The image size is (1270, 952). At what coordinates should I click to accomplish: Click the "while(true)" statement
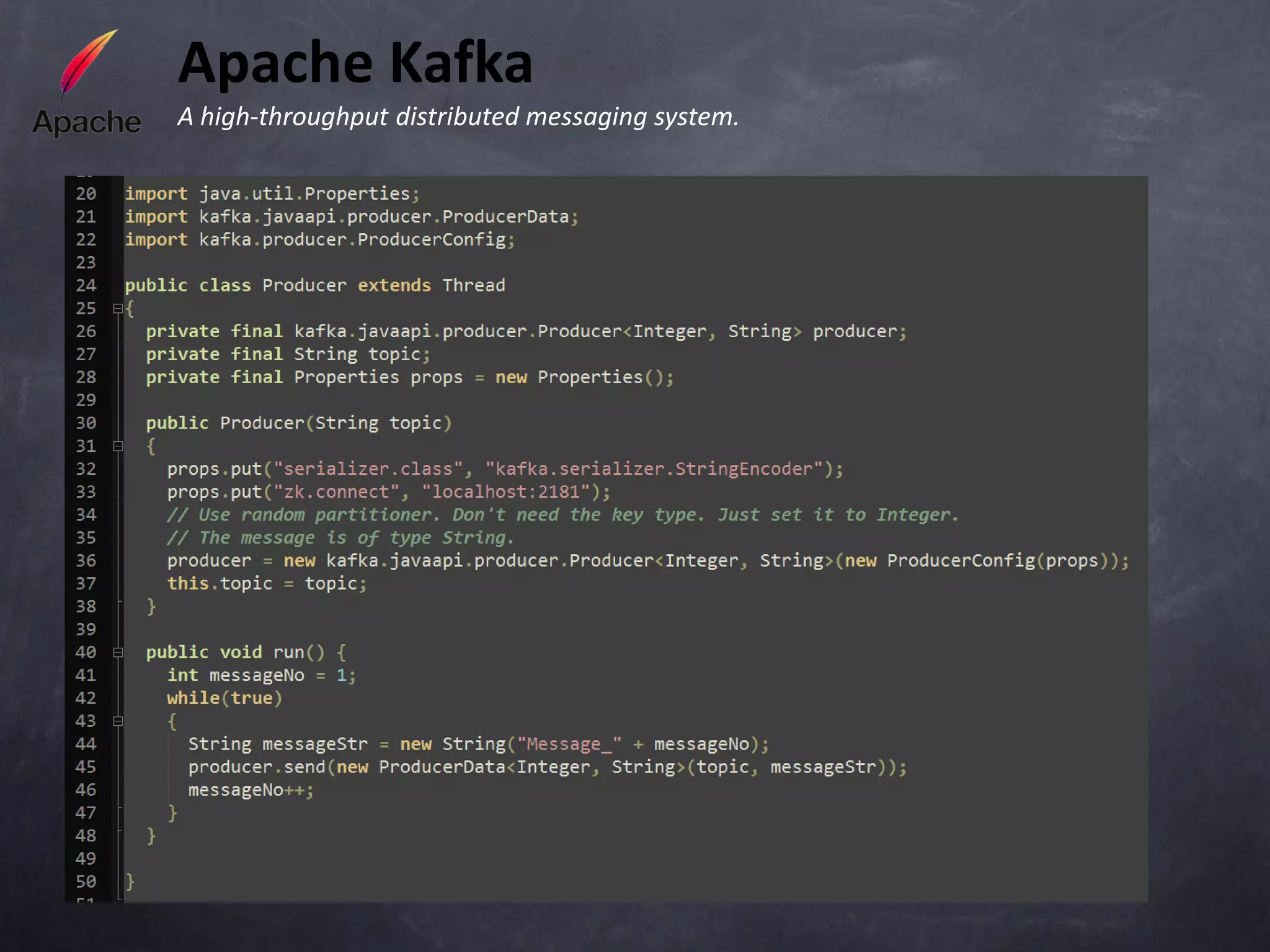[224, 699]
